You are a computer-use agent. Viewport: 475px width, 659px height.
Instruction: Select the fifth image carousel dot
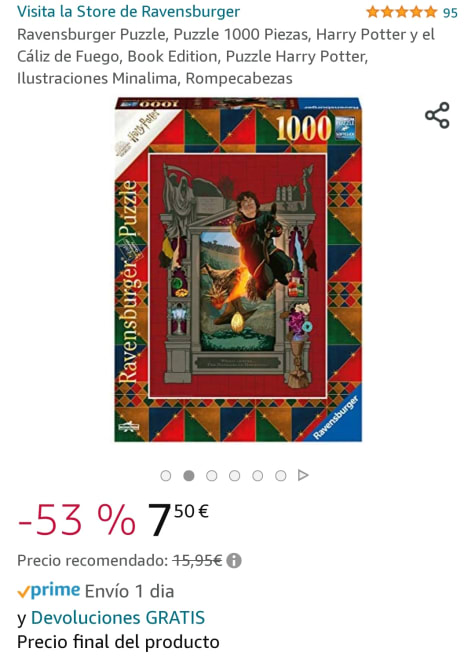click(258, 475)
